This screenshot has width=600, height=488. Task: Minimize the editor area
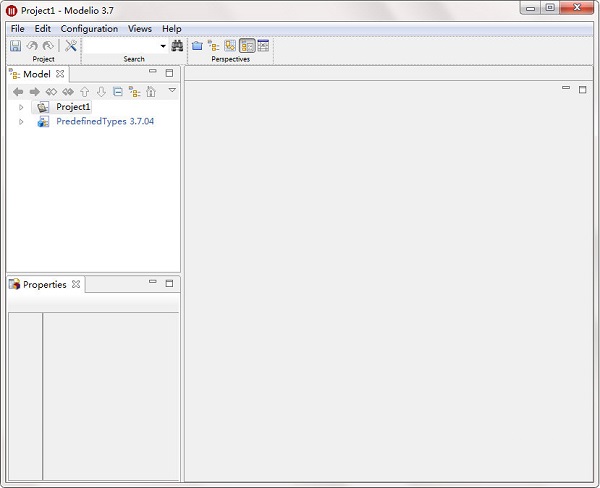point(566,88)
